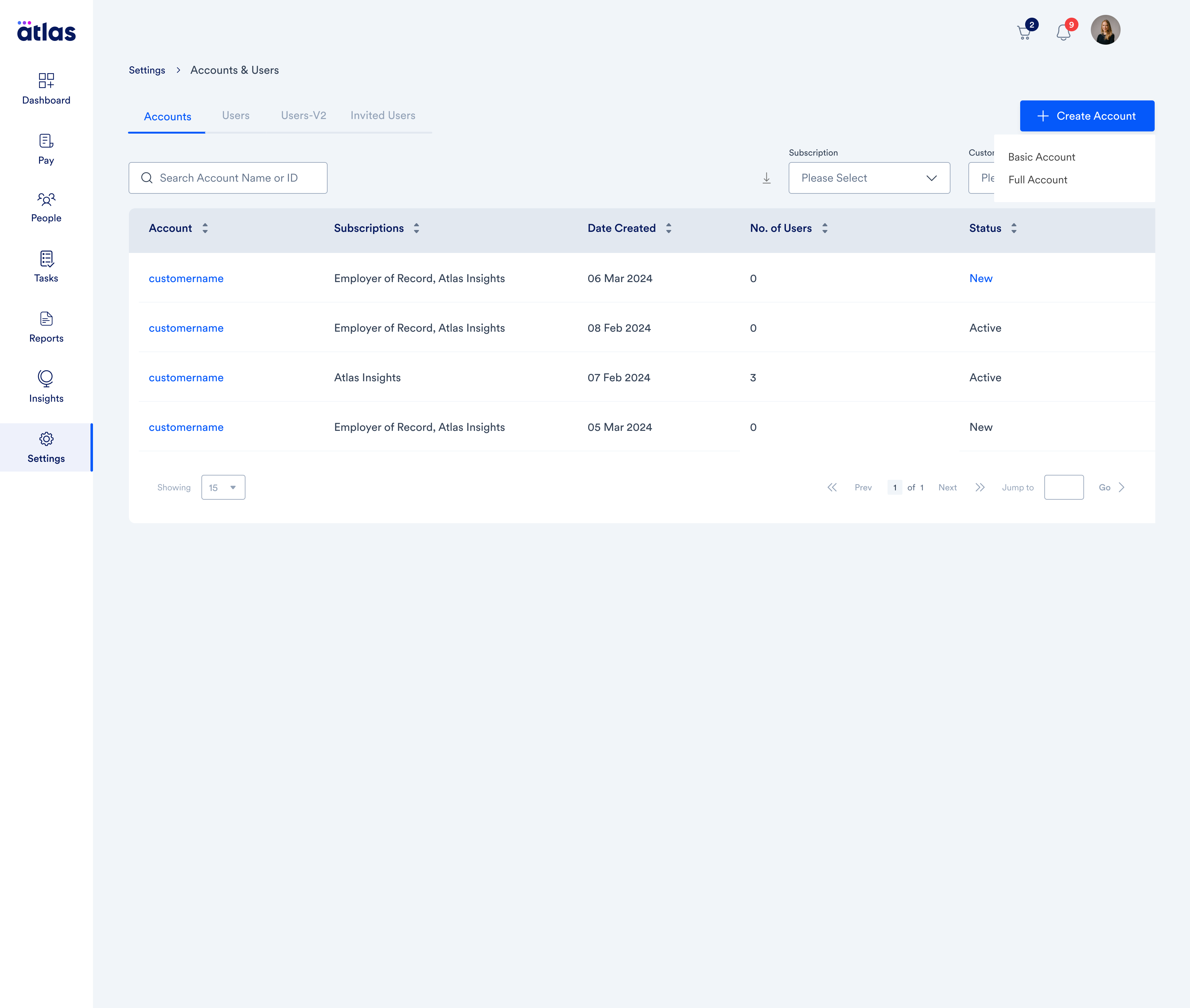Click the download accounts icon
This screenshot has width=1190, height=1008.
[x=767, y=178]
